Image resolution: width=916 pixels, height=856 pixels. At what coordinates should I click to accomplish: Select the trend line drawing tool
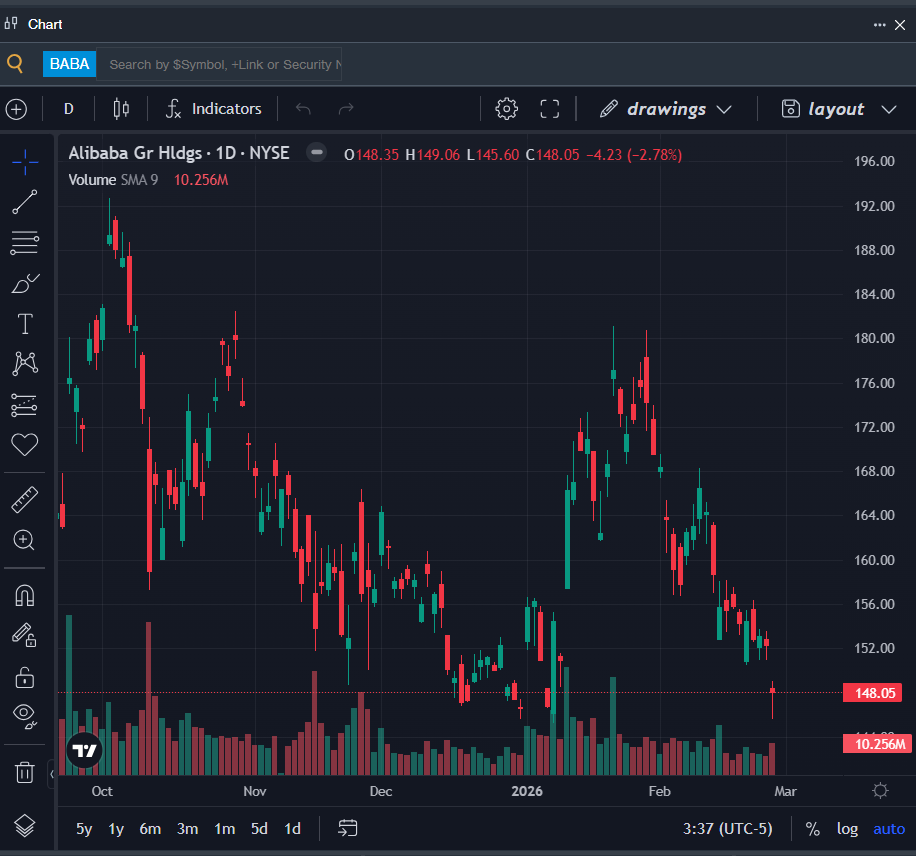tap(24, 202)
